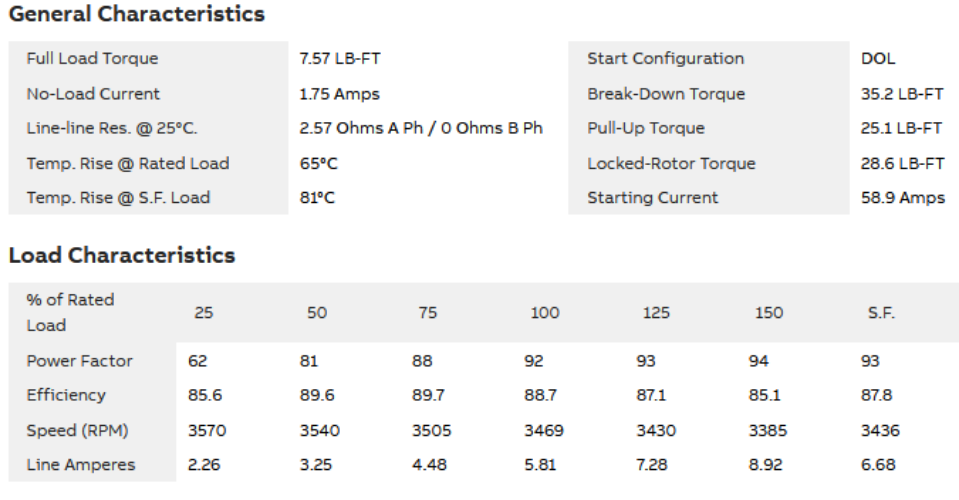This screenshot has width=959, height=500.
Task: Select the Full Load Torque label
Action: click(92, 59)
